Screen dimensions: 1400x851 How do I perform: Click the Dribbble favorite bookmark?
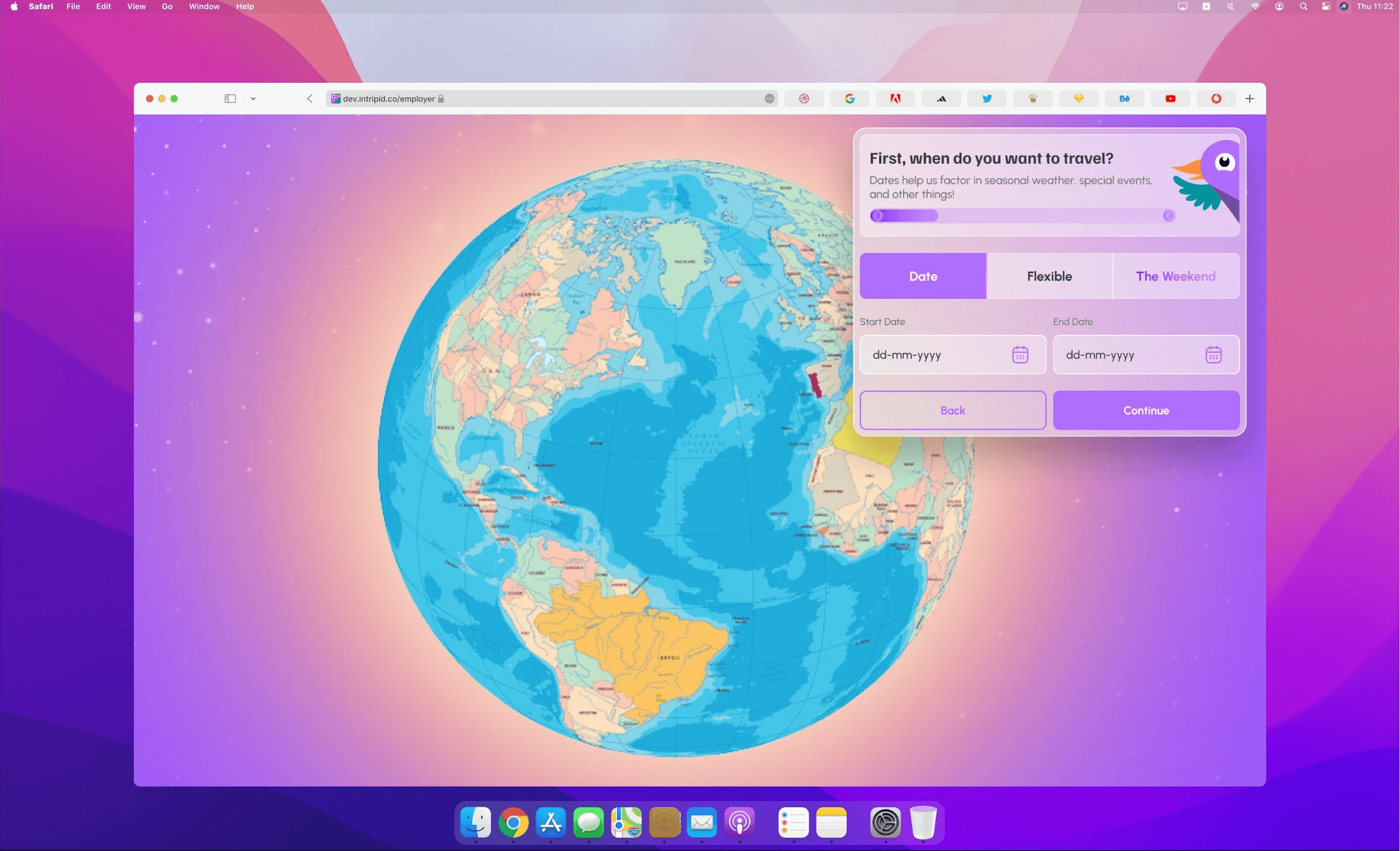pyautogui.click(x=804, y=99)
